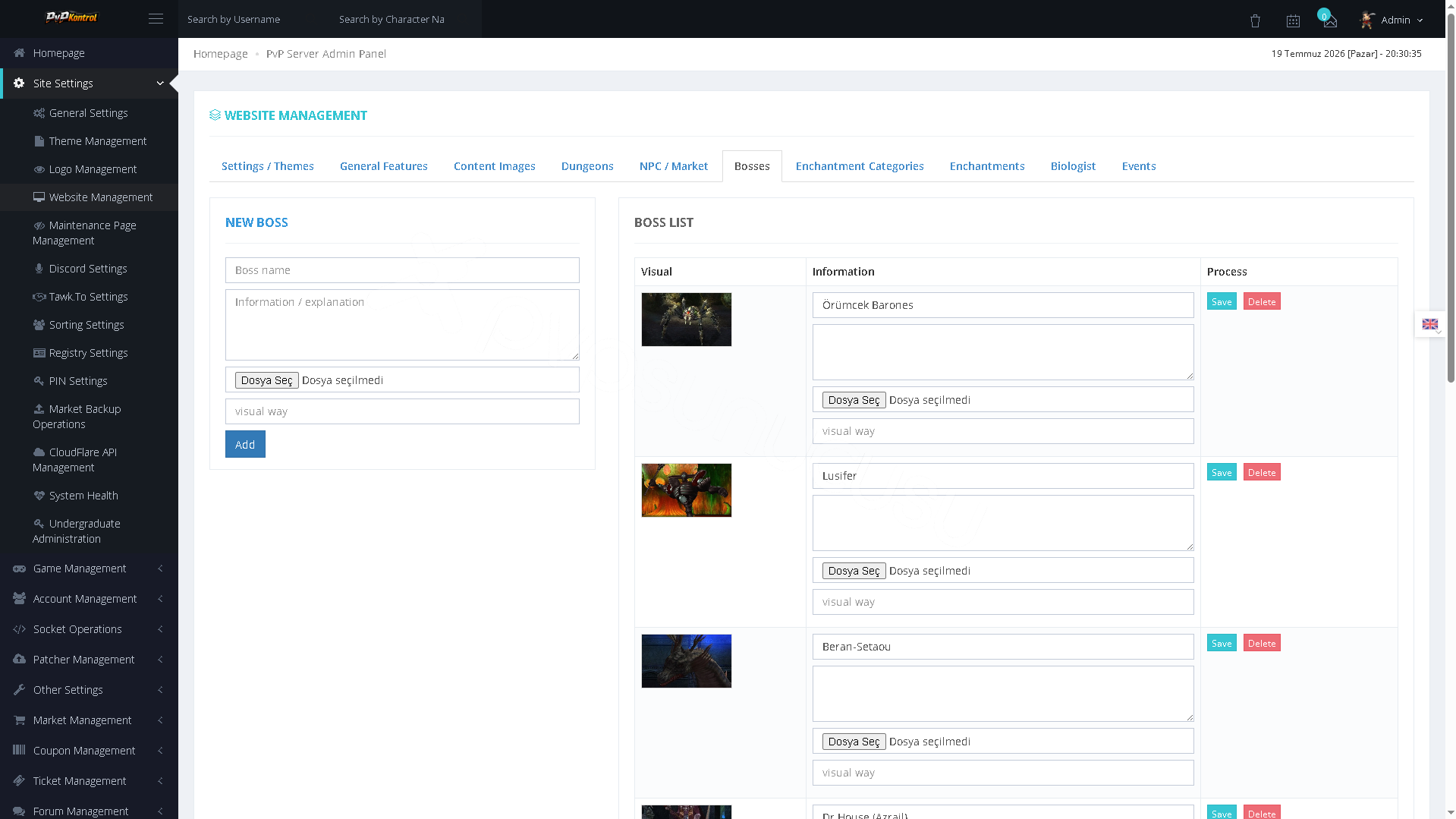Switch to Events tab
Screen dimensions: 1456x819
coord(1139,166)
